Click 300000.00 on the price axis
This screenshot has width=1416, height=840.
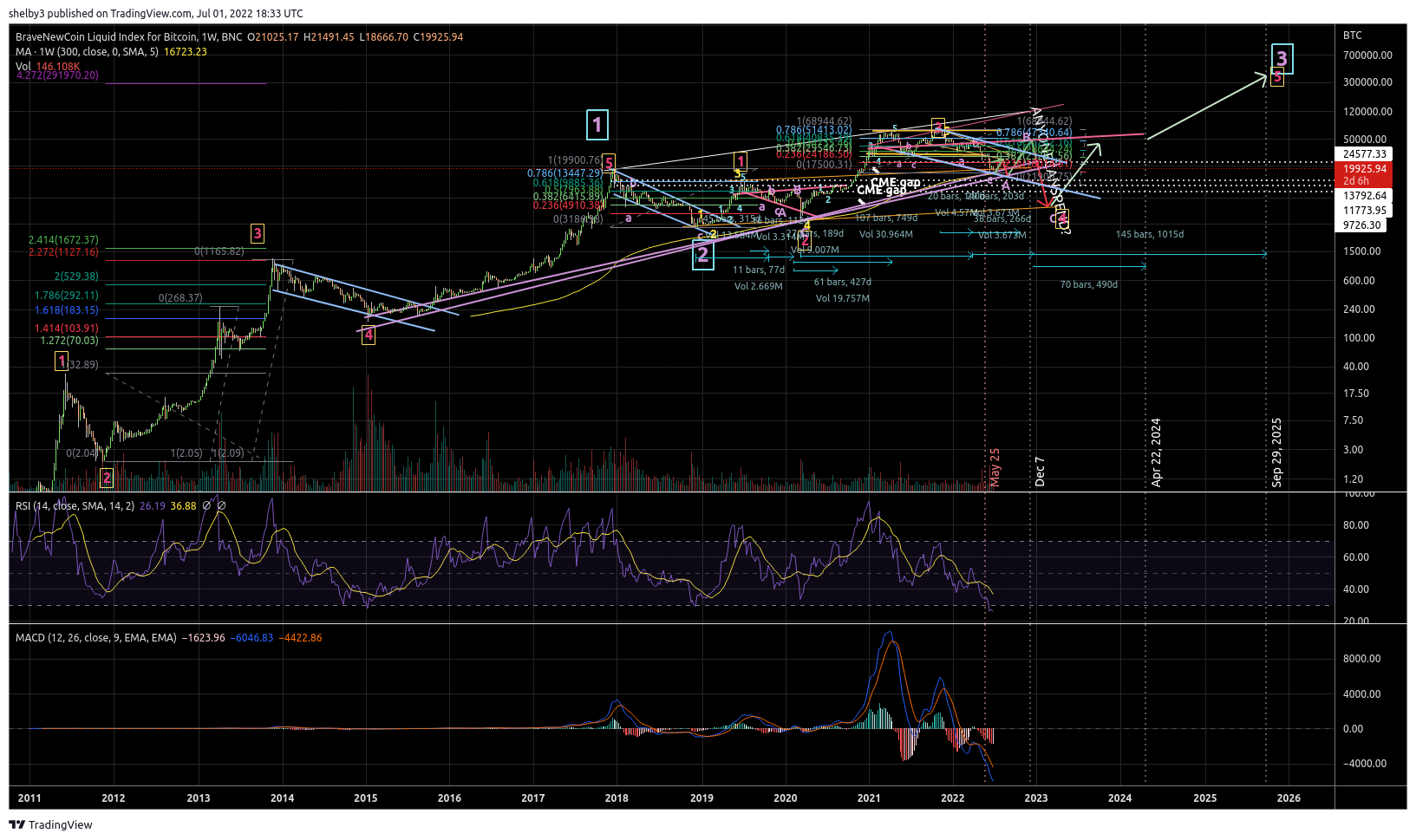tap(1367, 82)
